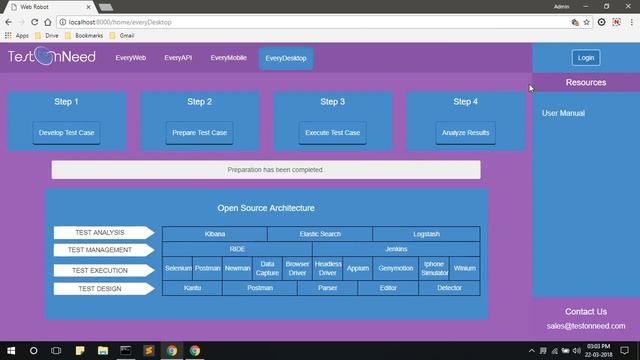Click the Kantu cell

click(192, 288)
